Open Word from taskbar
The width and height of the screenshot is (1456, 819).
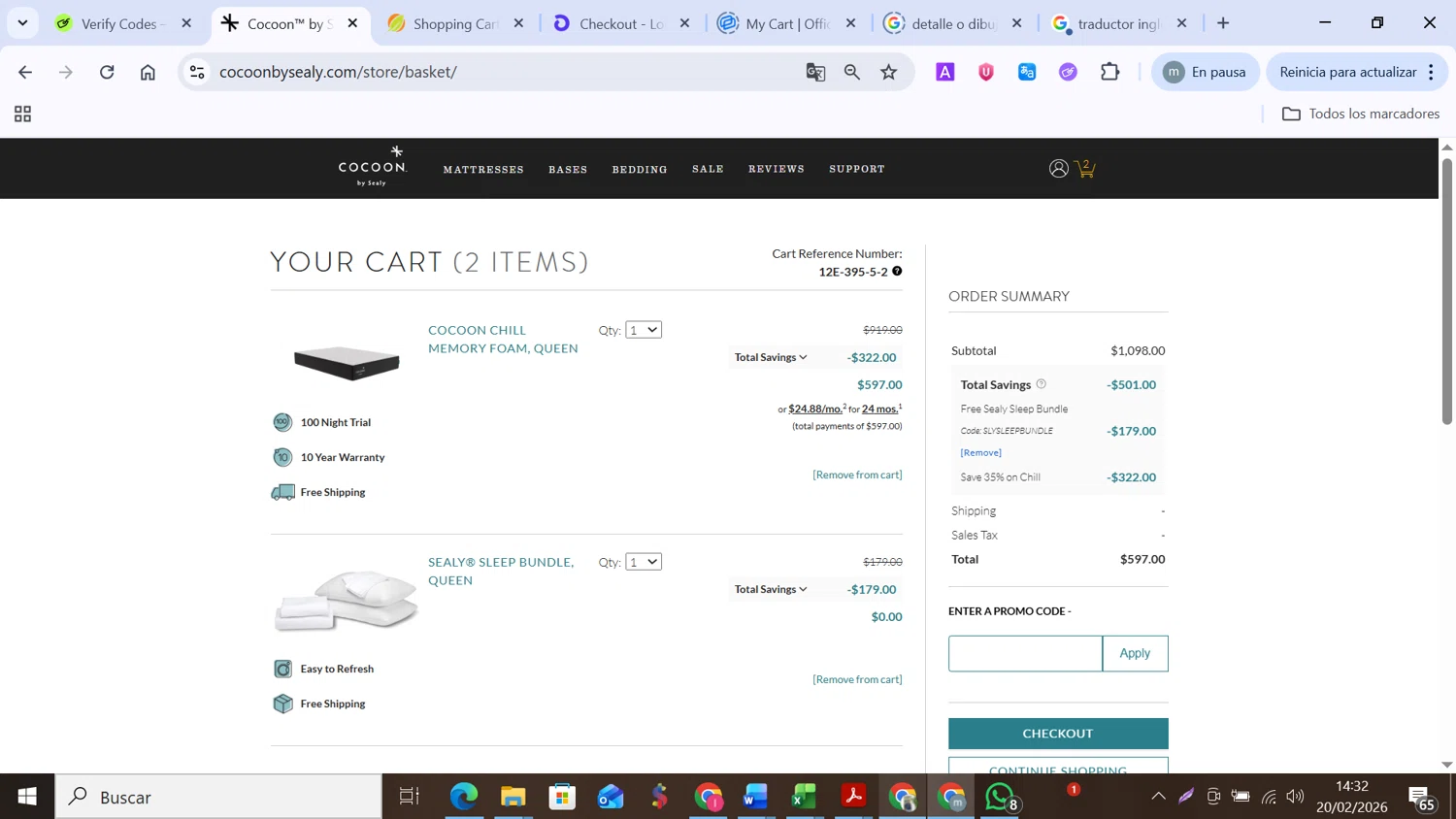(x=755, y=797)
